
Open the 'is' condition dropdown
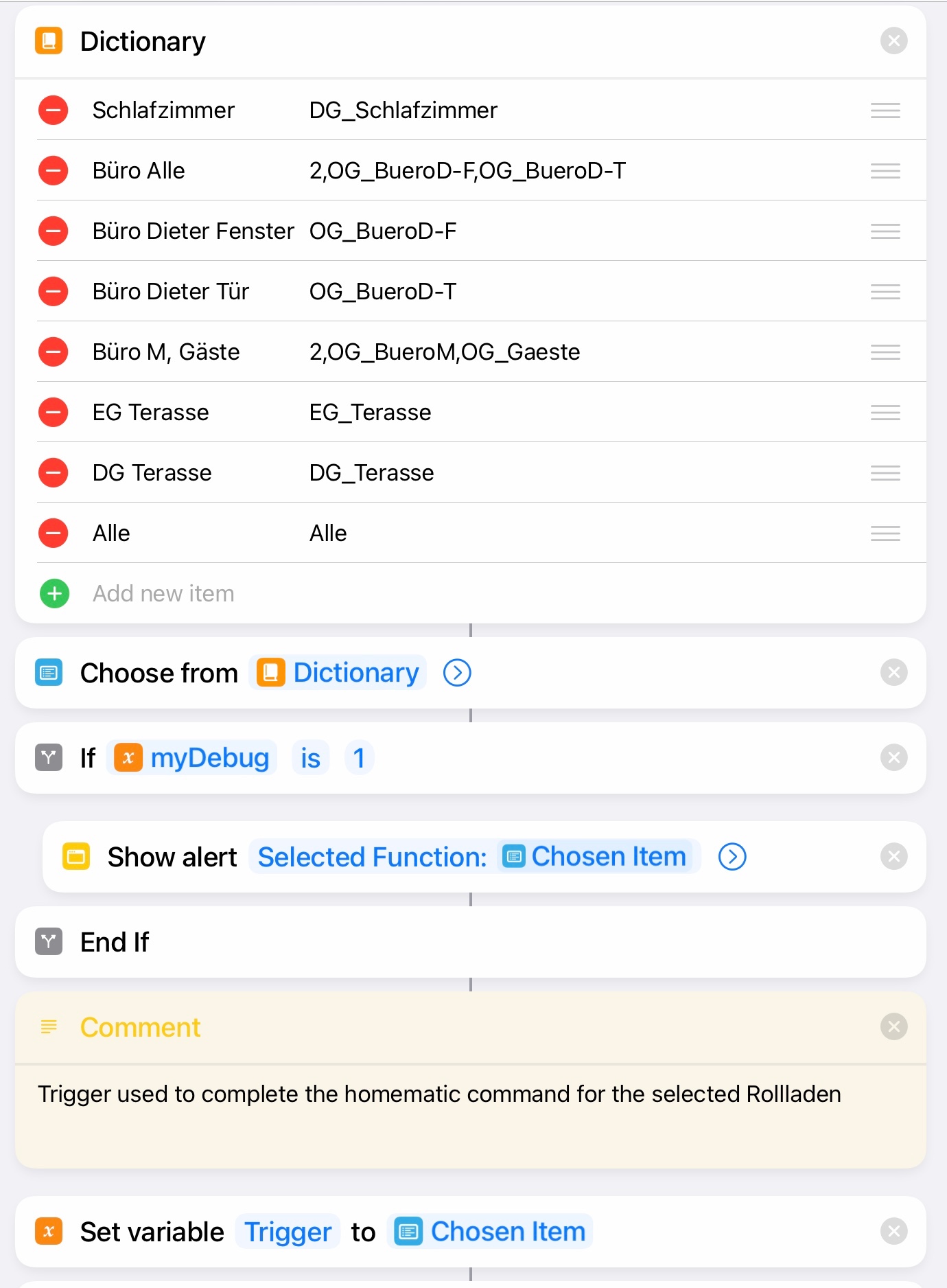pyautogui.click(x=310, y=758)
